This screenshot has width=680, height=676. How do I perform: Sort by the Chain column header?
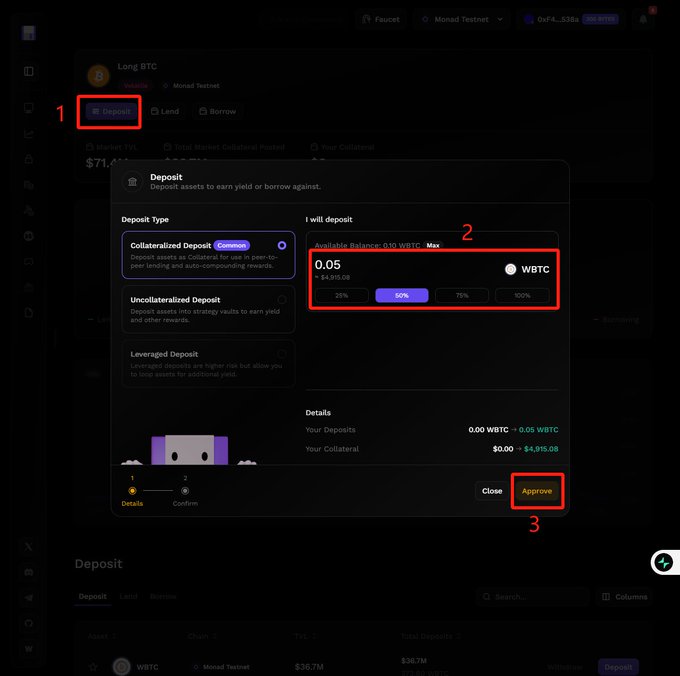[x=202, y=636]
